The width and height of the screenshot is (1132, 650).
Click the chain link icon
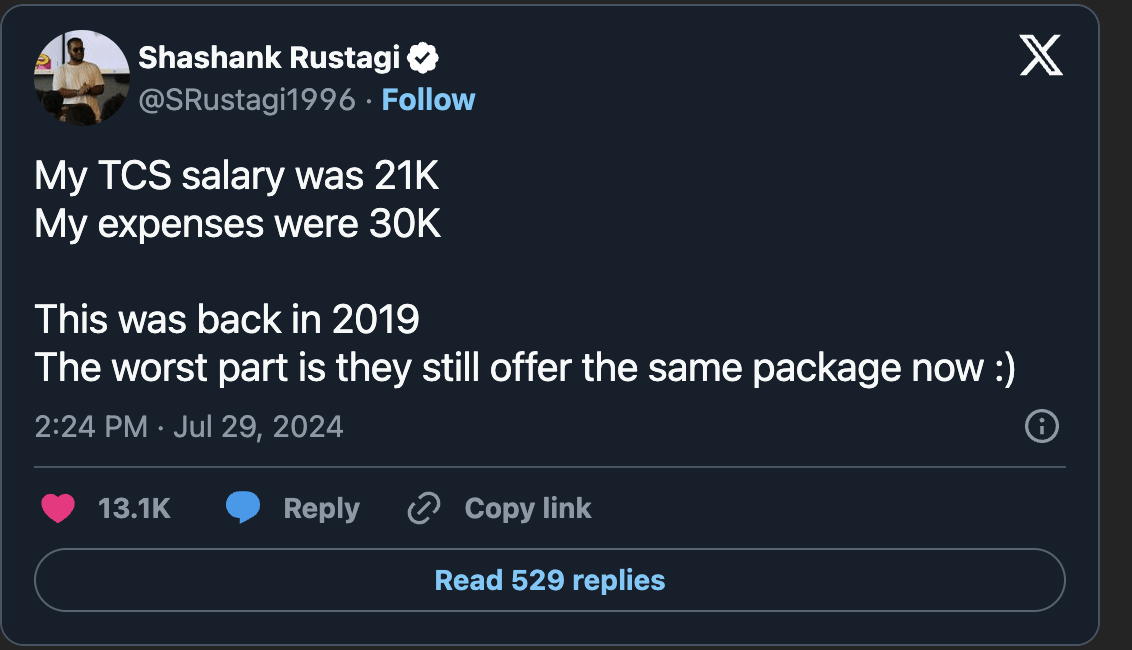[424, 509]
